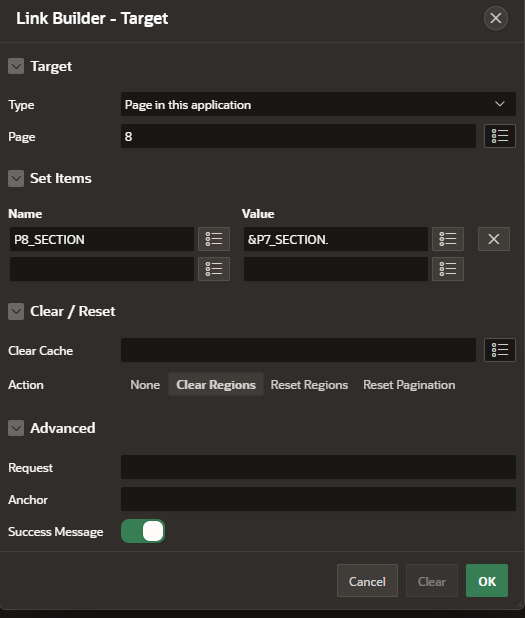Open page list picker next to Page field
The image size is (525, 618).
pos(499,136)
